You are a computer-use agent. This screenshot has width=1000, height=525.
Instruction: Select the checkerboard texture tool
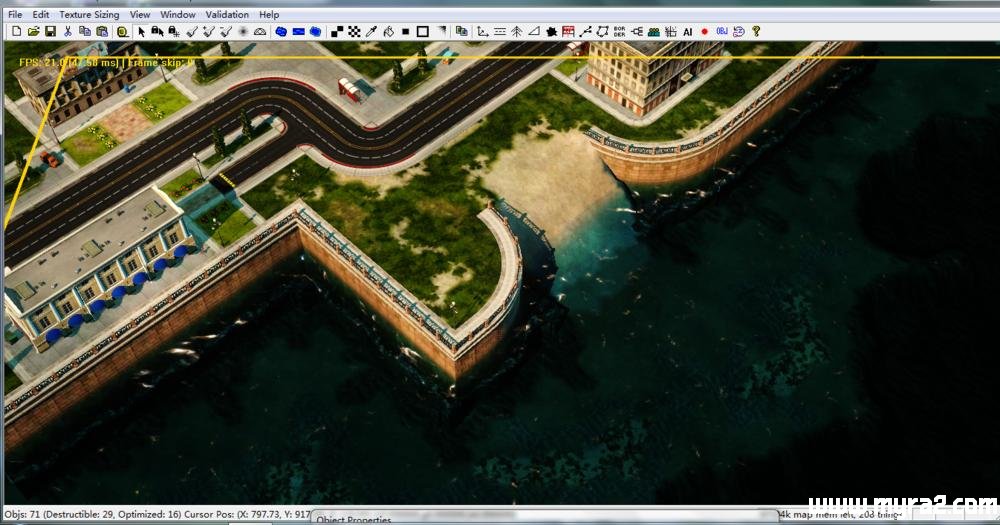354,31
